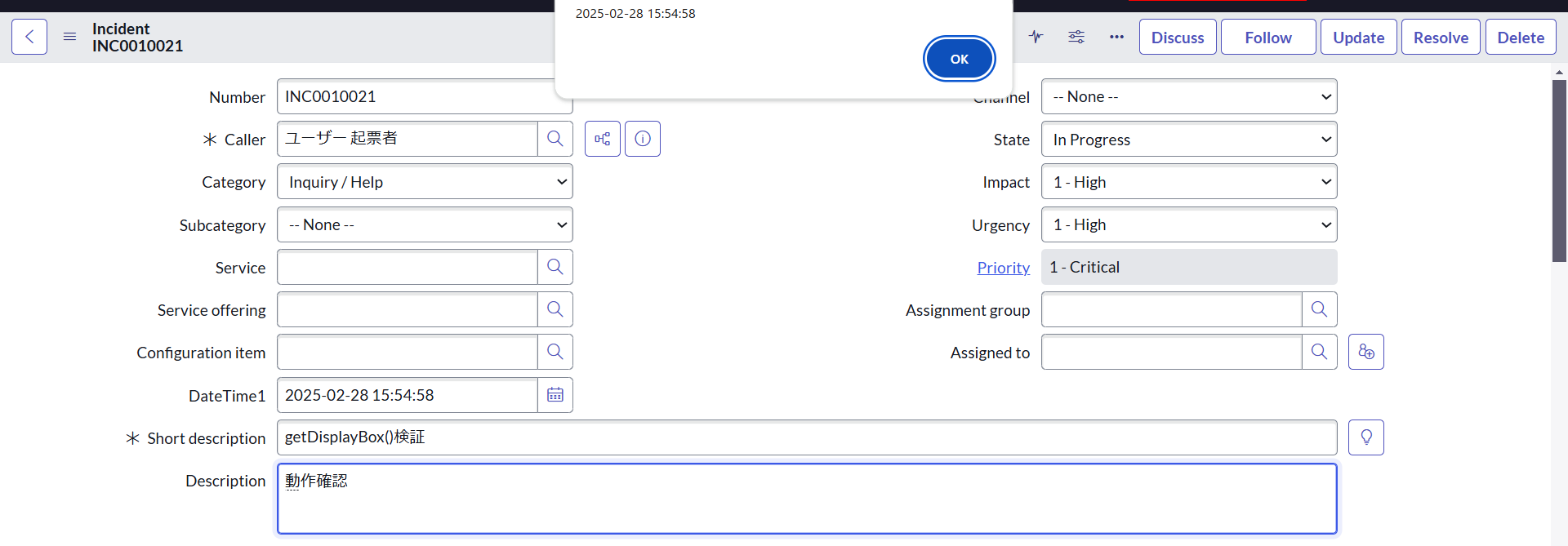This screenshot has height=546, width=1568.
Task: Expand the Channel dropdown
Action: pos(1189,96)
